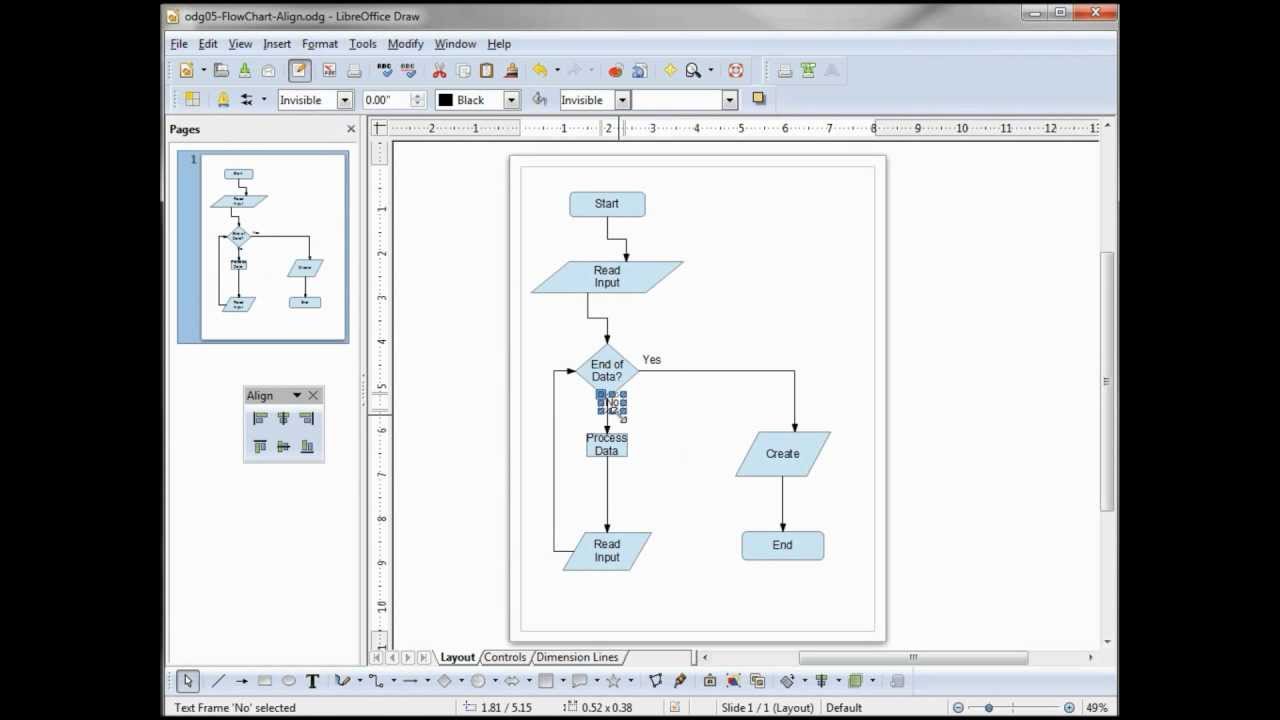The width and height of the screenshot is (1280, 720).
Task: Click the Align Top icon in Align panel
Action: click(260, 446)
